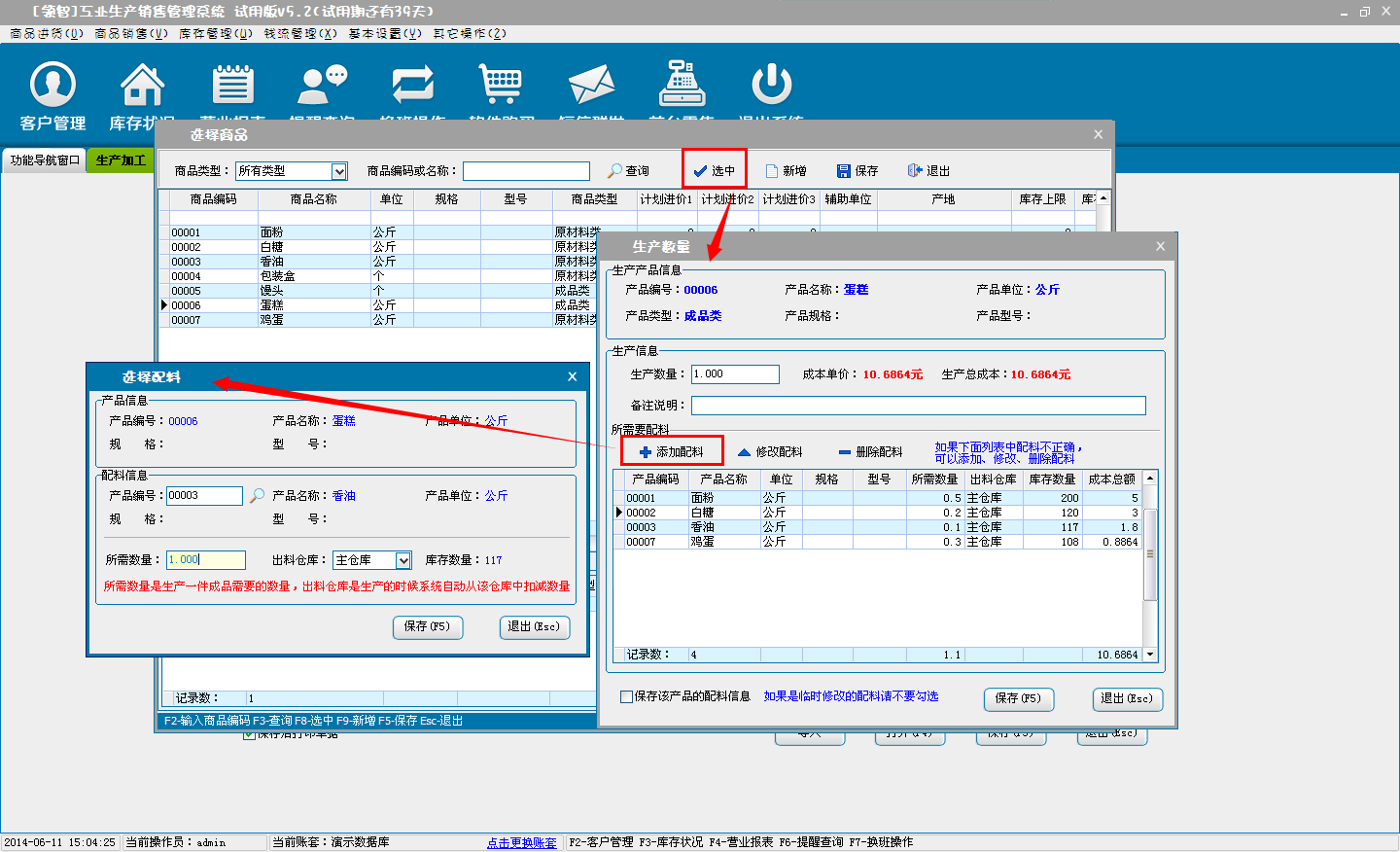Click the 点击更换账套 link
The height and width of the screenshot is (852, 1400).
(521, 842)
